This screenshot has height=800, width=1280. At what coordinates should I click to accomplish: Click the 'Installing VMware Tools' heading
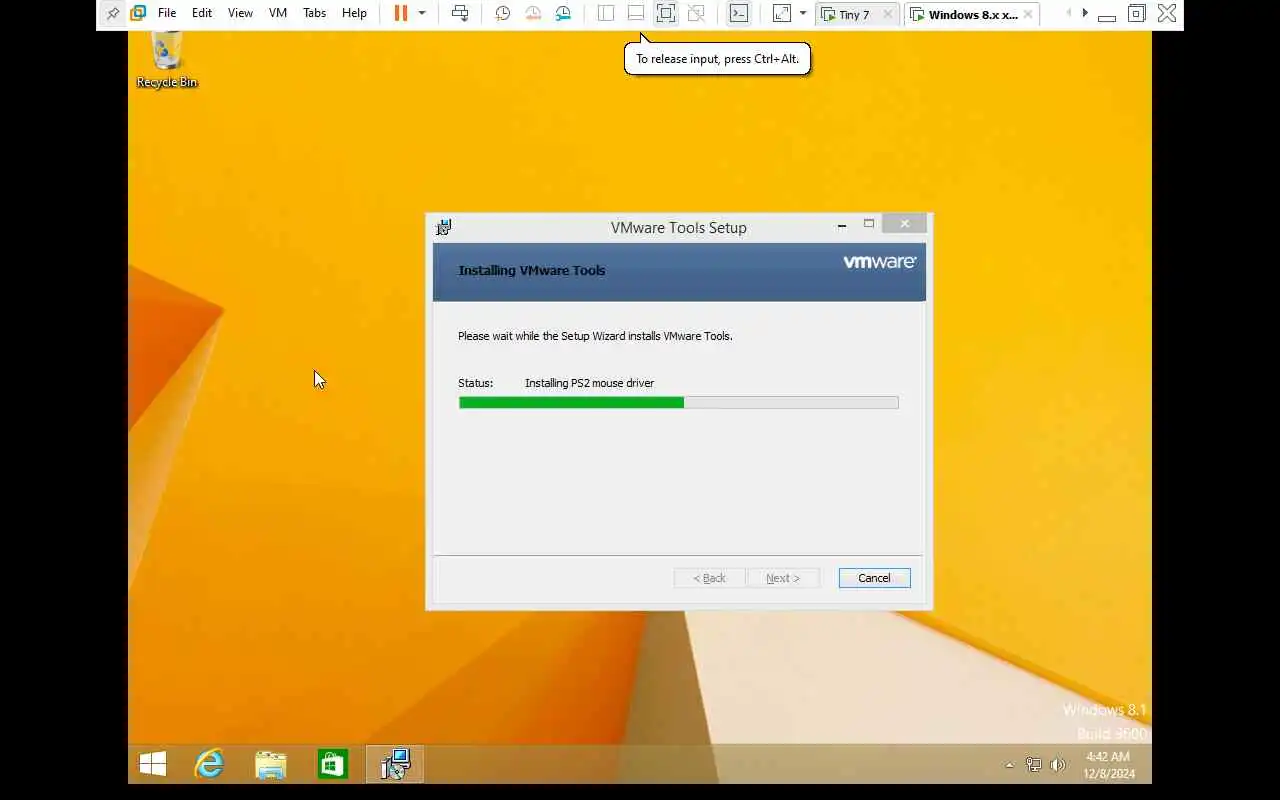click(x=531, y=270)
